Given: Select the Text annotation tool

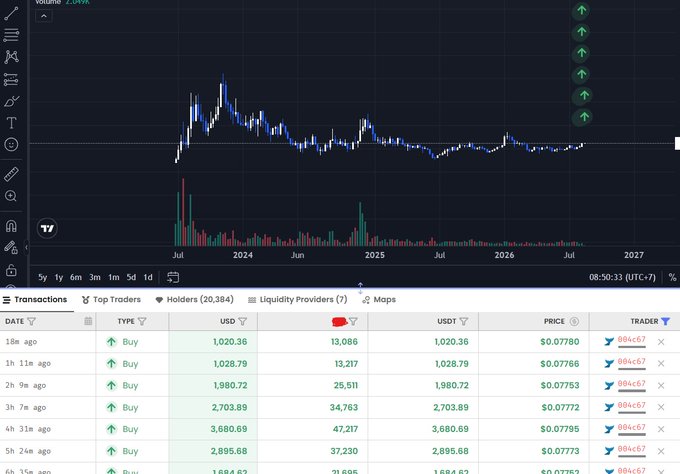Looking at the screenshot, I should (x=11, y=123).
